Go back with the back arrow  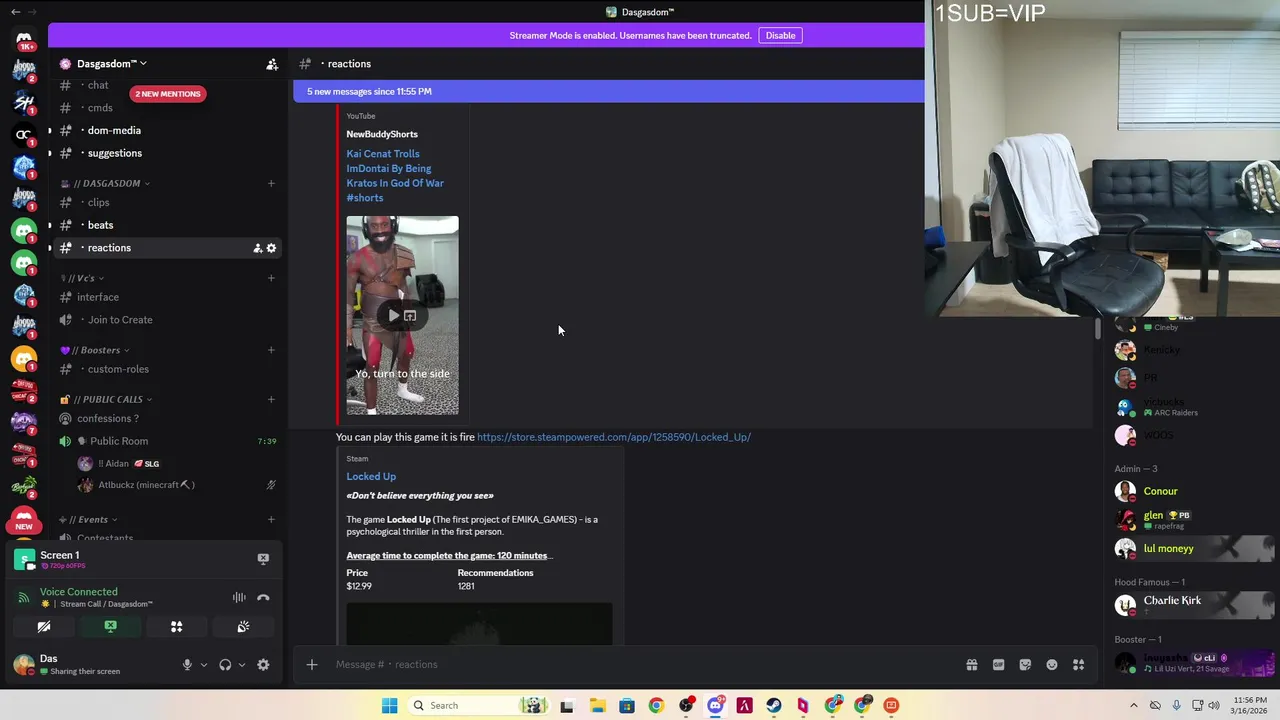(x=15, y=12)
